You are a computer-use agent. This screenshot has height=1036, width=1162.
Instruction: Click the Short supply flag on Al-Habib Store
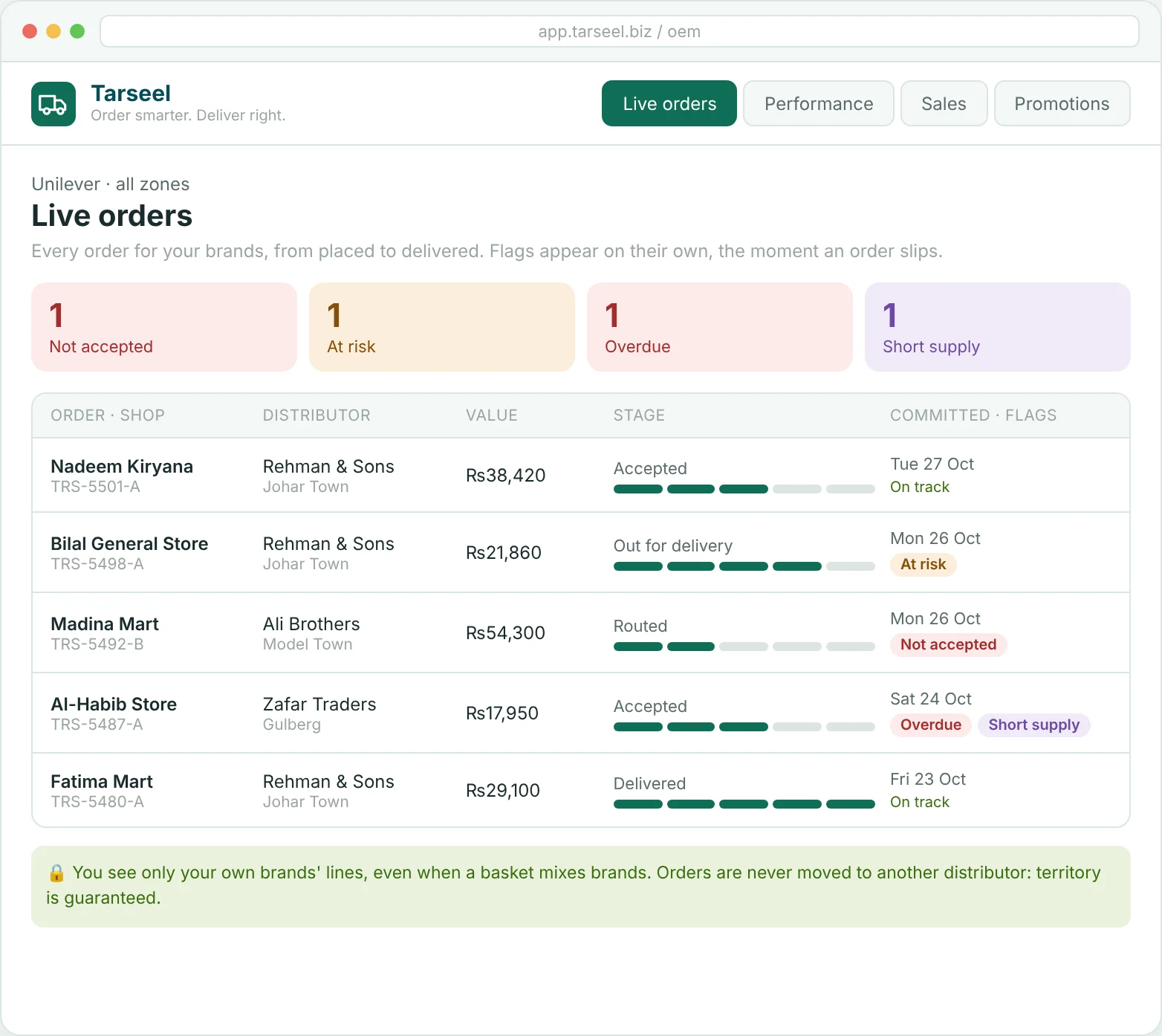point(1034,725)
